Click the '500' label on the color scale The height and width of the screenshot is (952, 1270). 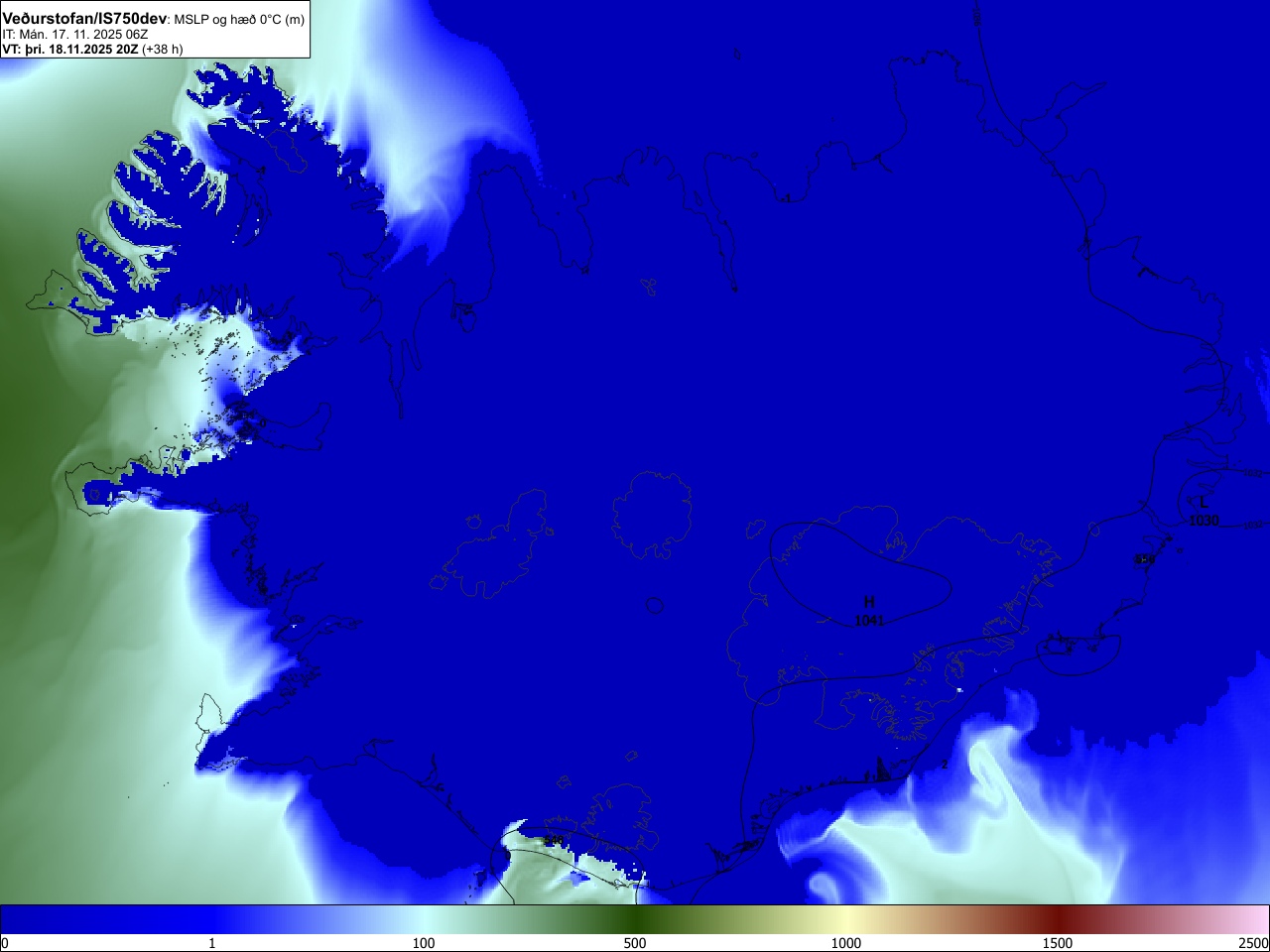tap(635, 943)
